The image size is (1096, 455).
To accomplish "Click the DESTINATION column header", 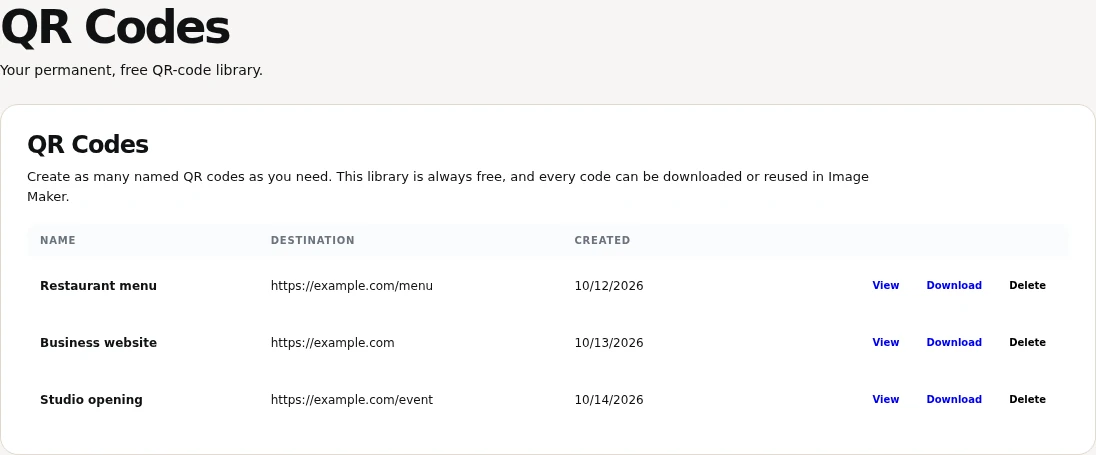I will (x=312, y=240).
